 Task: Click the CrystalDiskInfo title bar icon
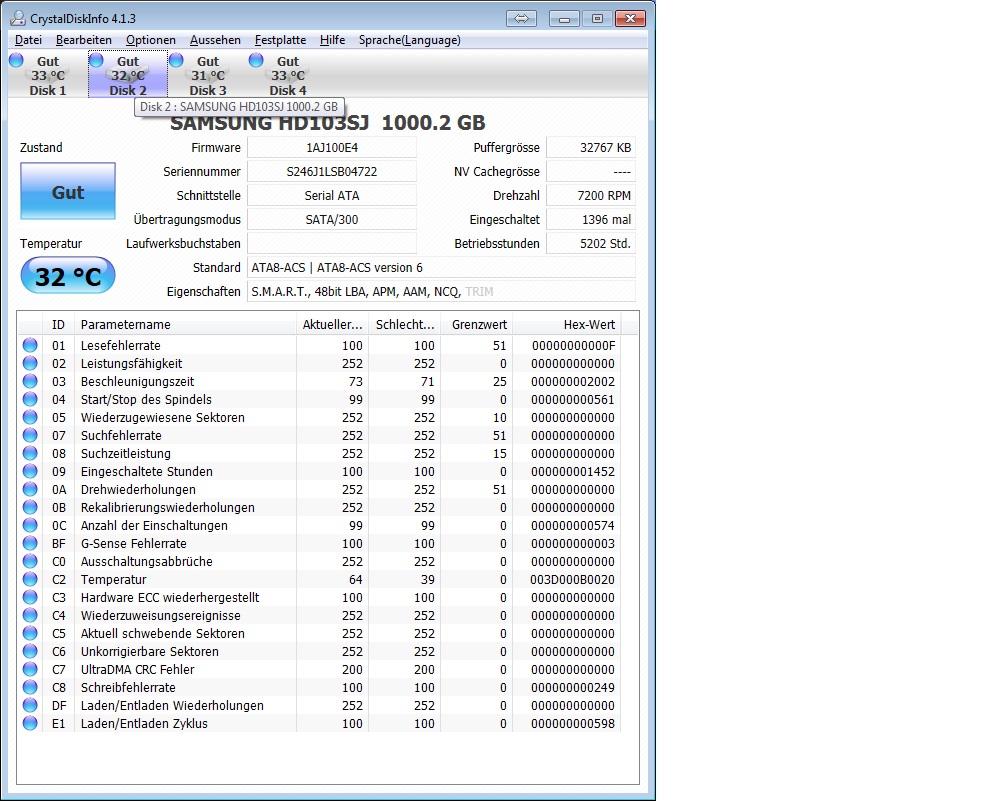tap(18, 18)
